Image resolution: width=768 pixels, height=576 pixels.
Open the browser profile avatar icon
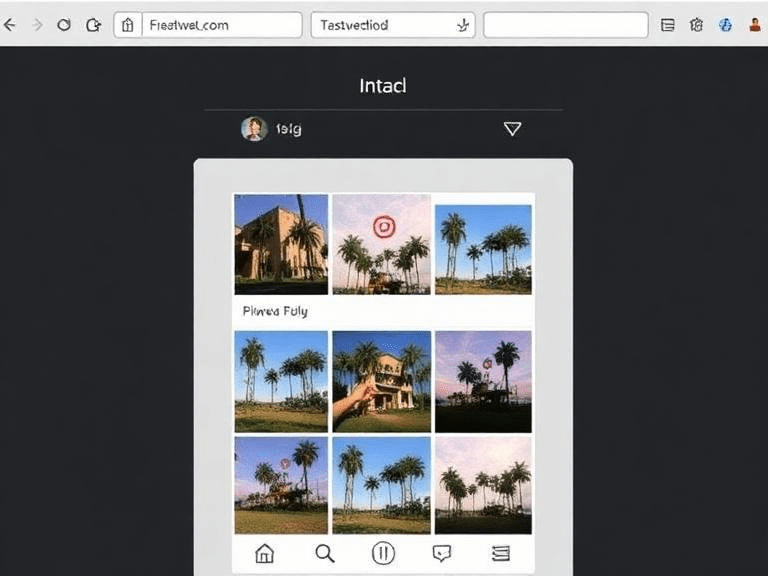(755, 25)
